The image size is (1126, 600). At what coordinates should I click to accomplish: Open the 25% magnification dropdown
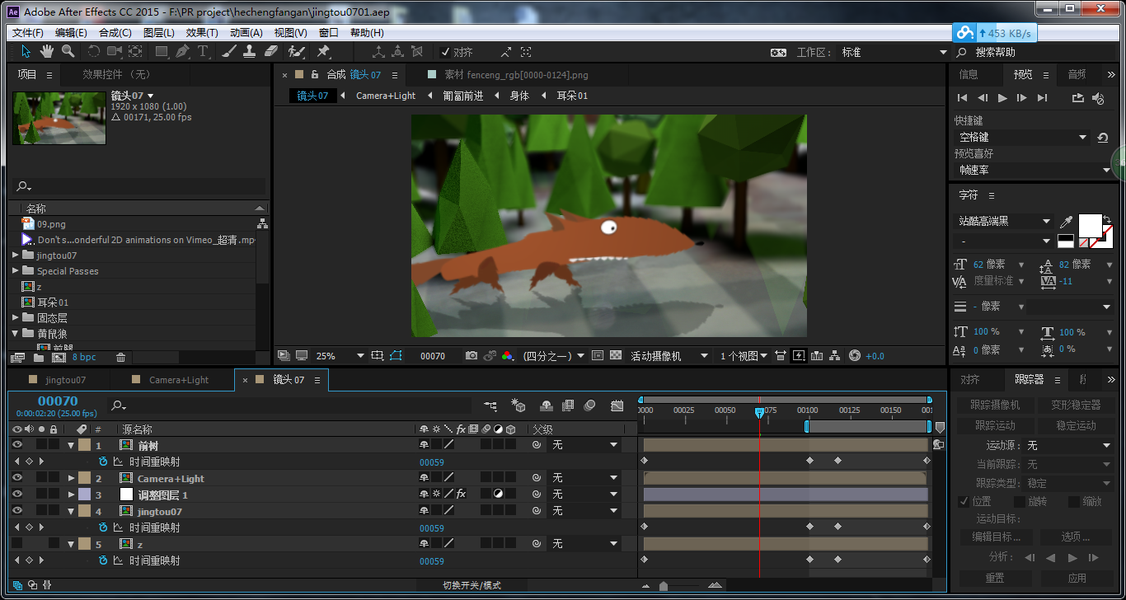[340, 355]
